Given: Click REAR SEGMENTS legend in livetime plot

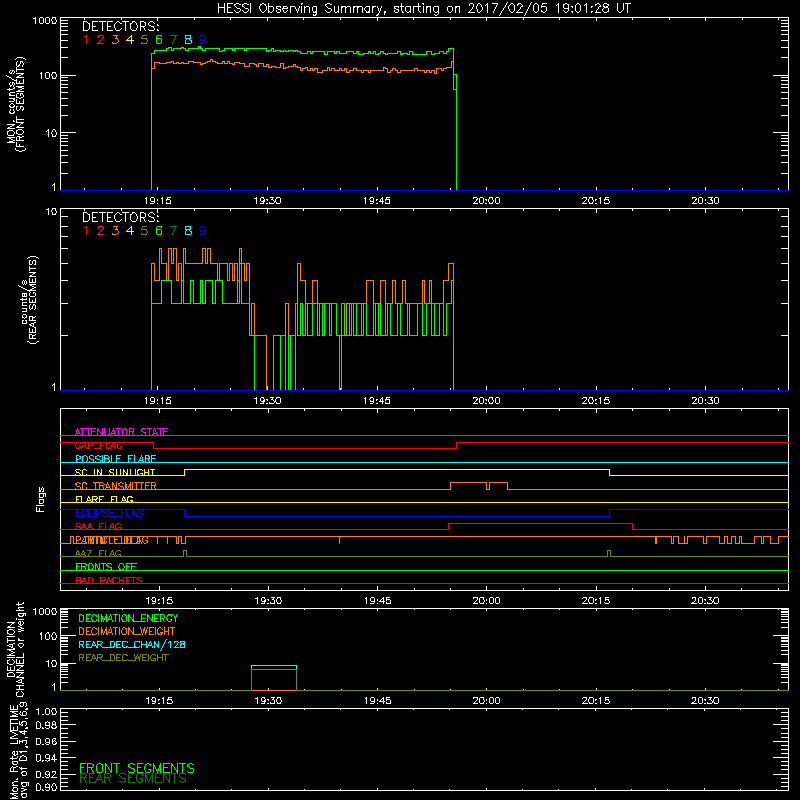Looking at the screenshot, I should click(133, 779).
